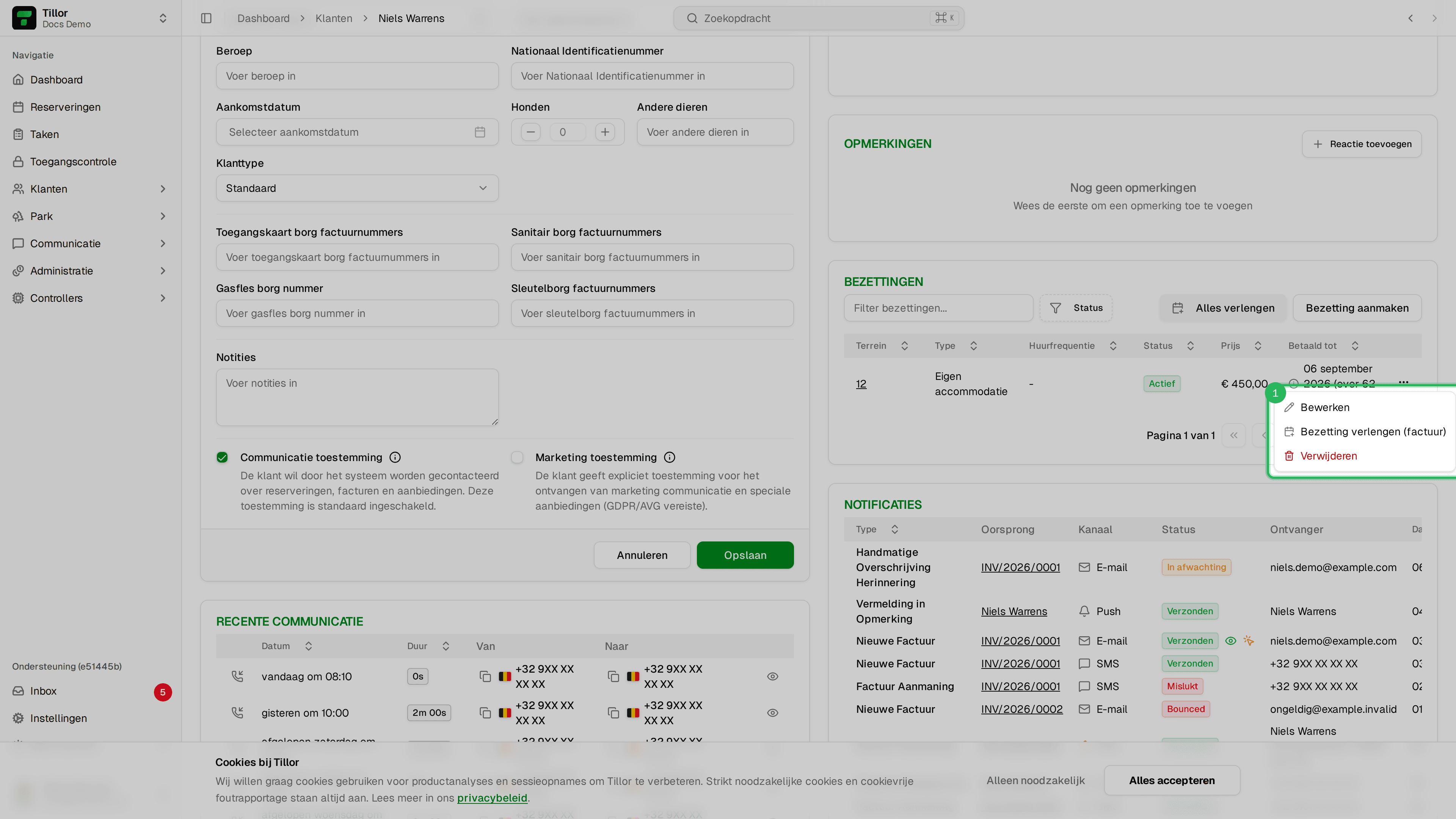Decrease the Honden count
Image resolution: width=1456 pixels, height=819 pixels.
[530, 132]
